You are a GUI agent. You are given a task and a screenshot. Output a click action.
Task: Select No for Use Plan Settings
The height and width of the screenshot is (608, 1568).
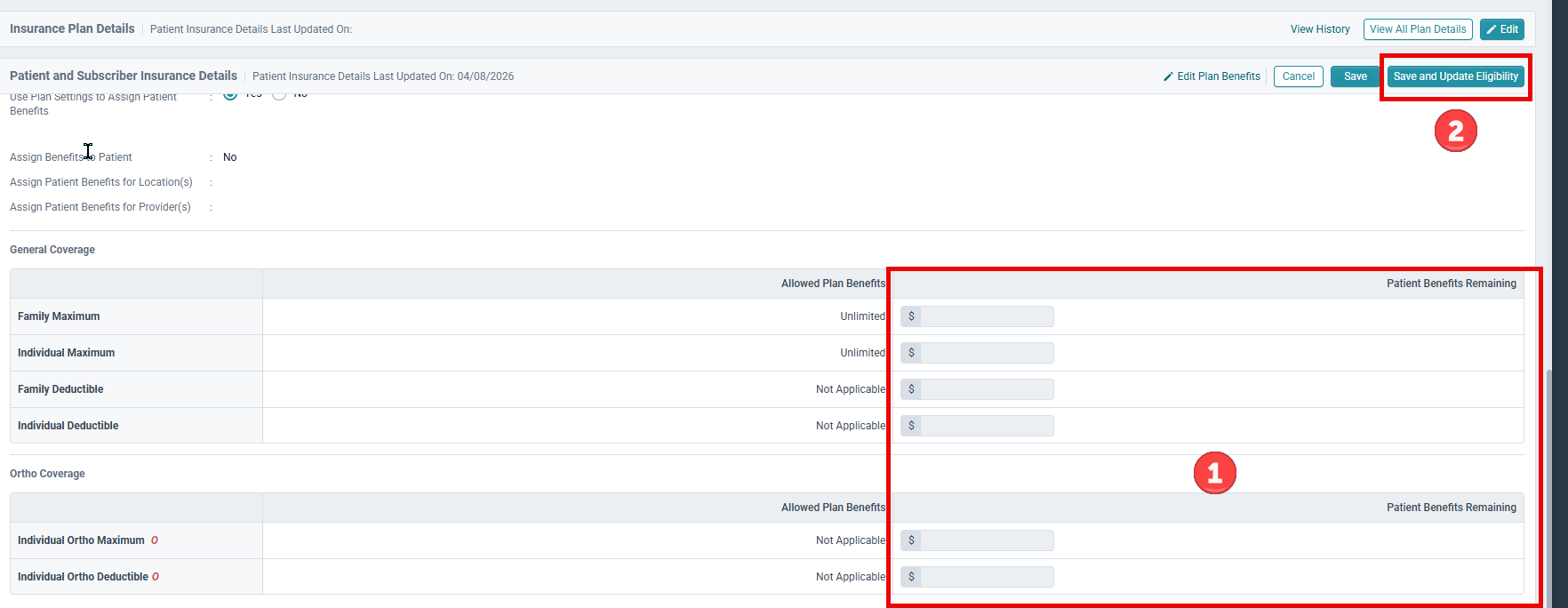[x=279, y=94]
